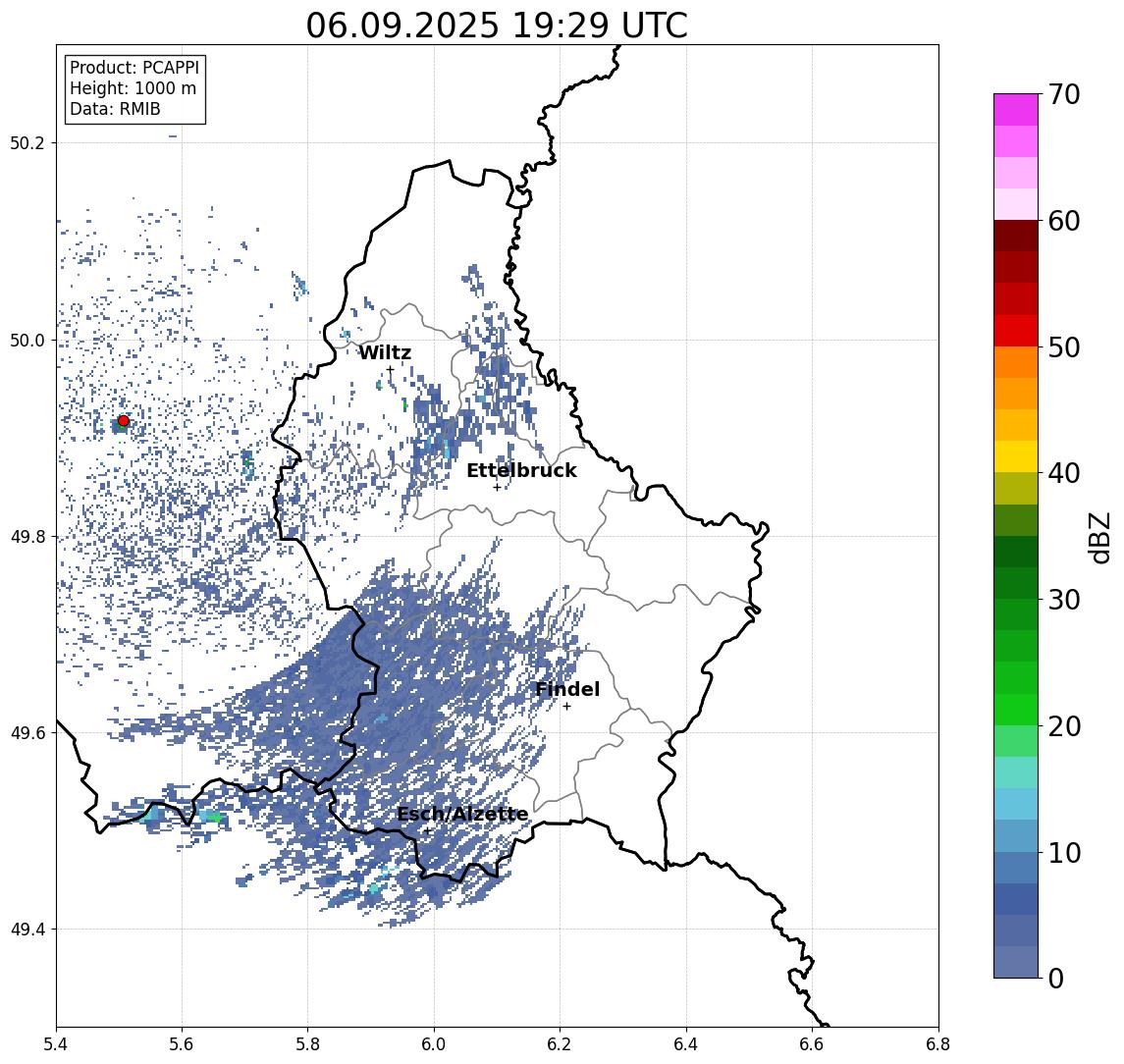The width and height of the screenshot is (1124, 1064).
Task: Click the longitude axis label 5.8
Action: point(308,1044)
